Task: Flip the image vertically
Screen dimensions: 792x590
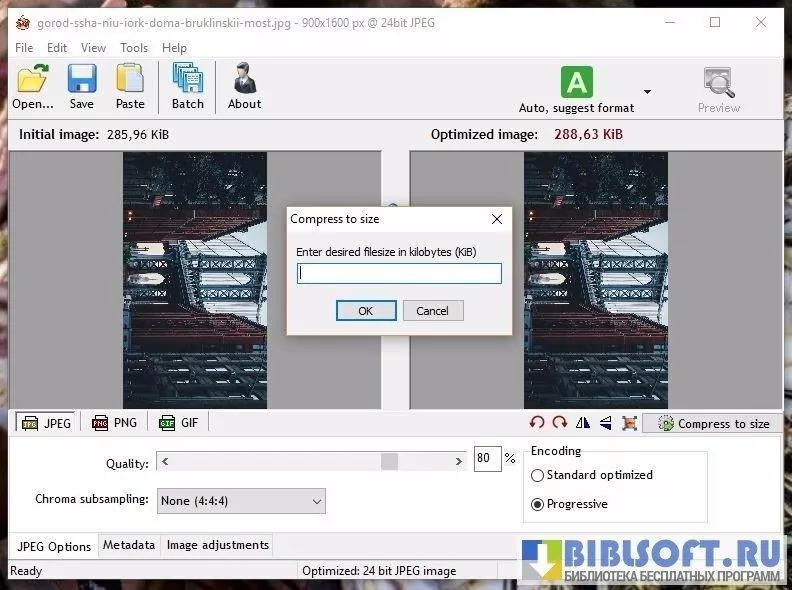Action: [x=605, y=423]
